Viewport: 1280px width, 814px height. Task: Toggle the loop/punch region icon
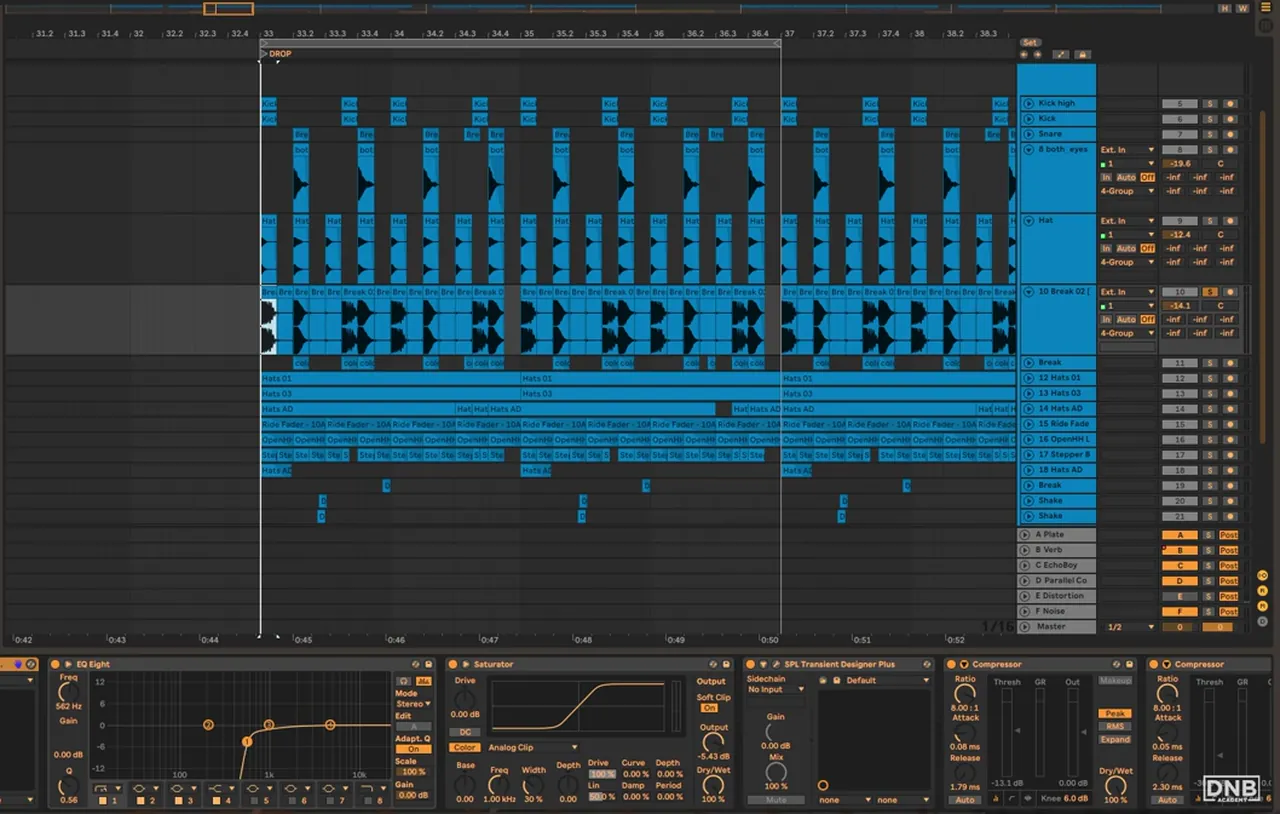pos(1061,54)
